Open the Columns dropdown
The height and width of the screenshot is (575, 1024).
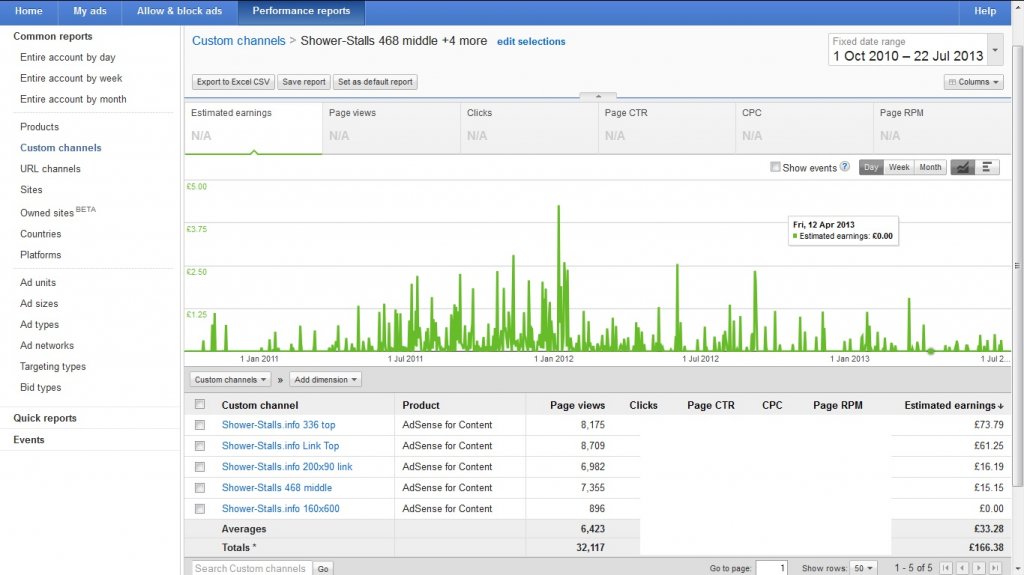pyautogui.click(x=973, y=82)
